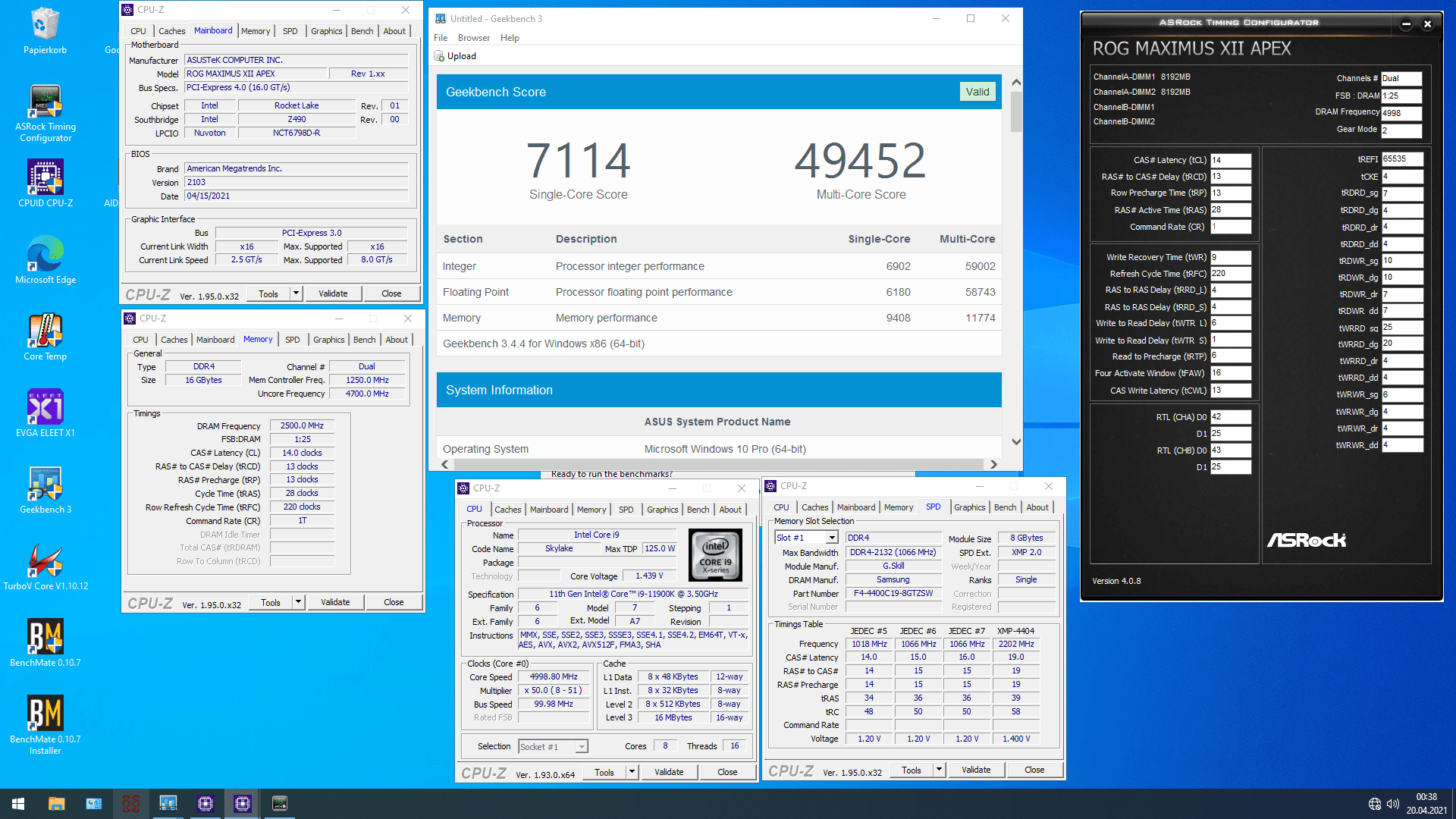Click the Geekbench horizontal scrollbar
The image size is (1456, 819).
point(719,464)
